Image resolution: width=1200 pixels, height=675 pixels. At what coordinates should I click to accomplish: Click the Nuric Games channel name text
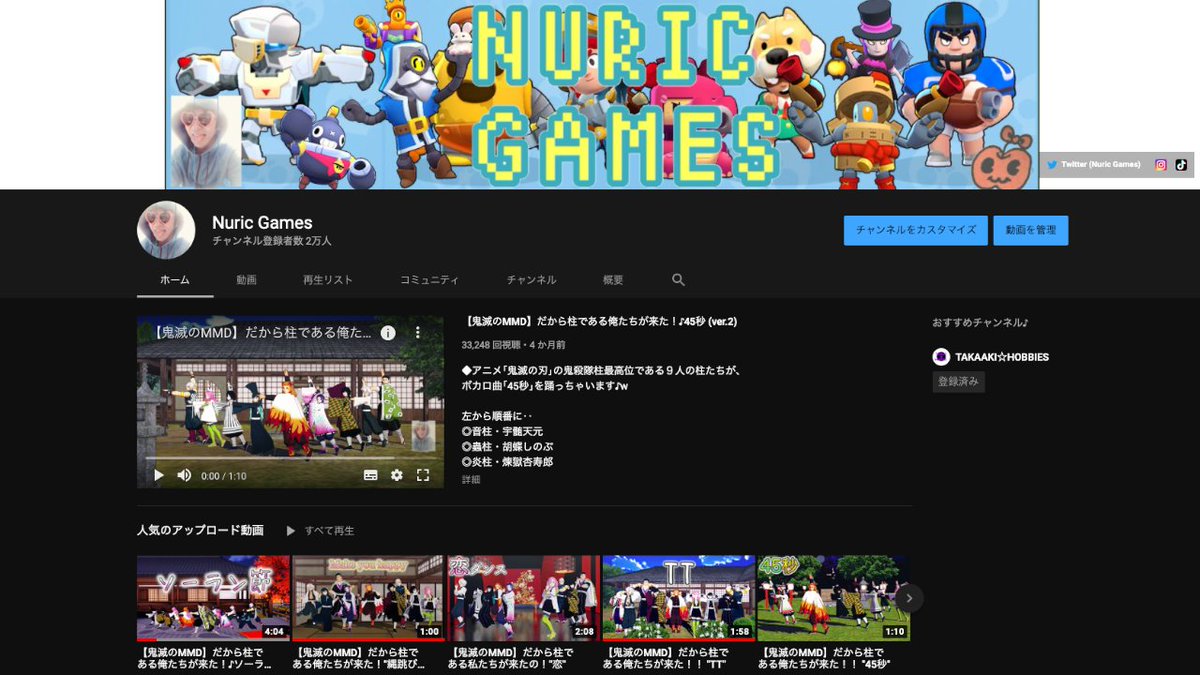click(262, 223)
